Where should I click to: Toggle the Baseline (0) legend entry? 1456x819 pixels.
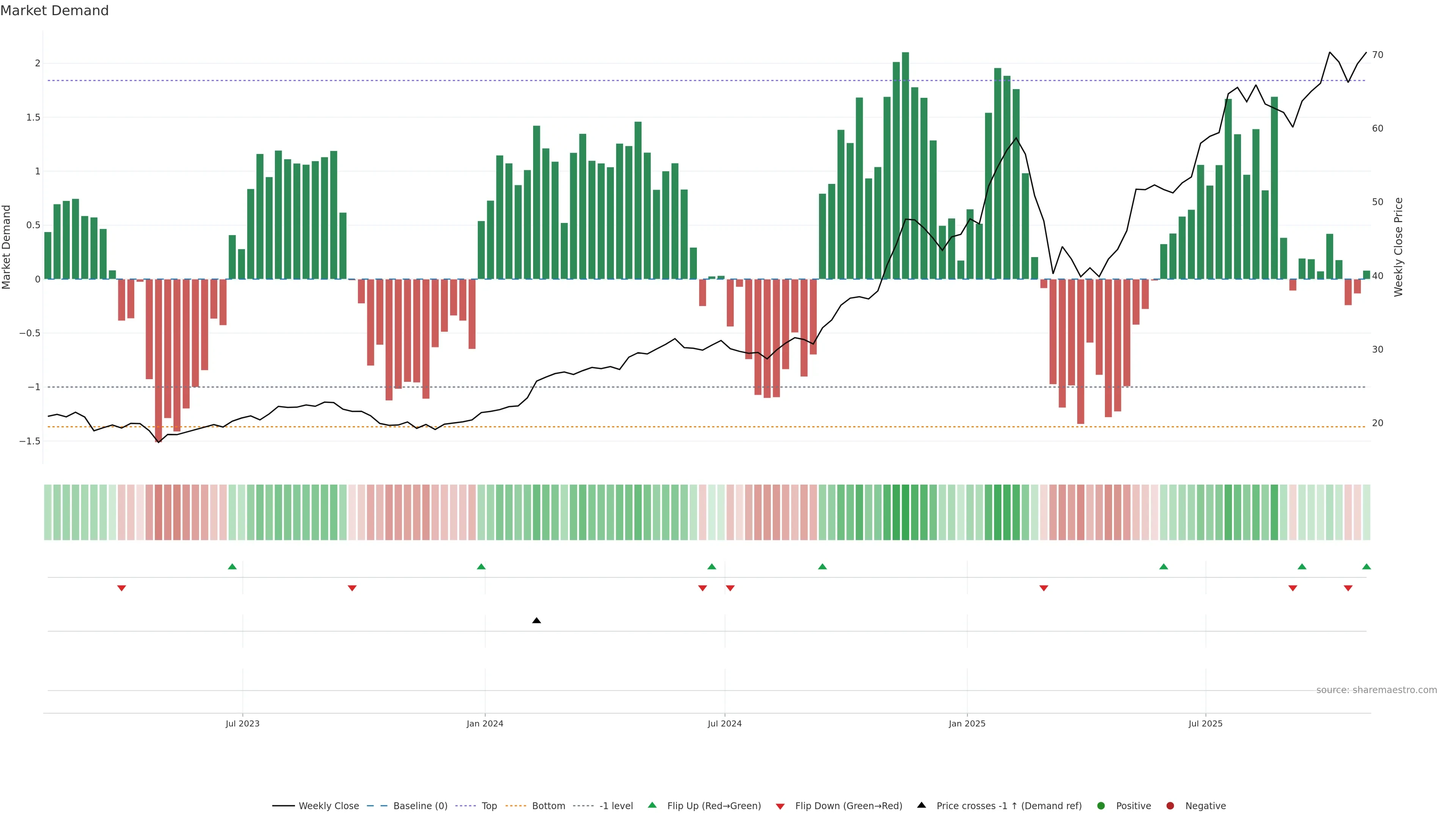tap(420, 806)
